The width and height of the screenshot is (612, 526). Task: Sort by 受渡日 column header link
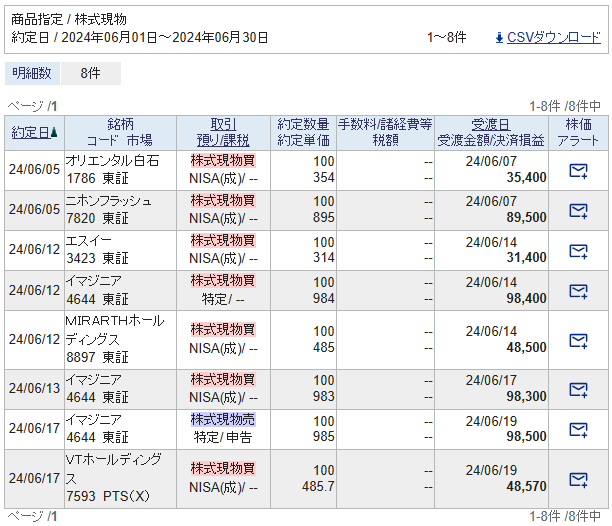pos(491,124)
